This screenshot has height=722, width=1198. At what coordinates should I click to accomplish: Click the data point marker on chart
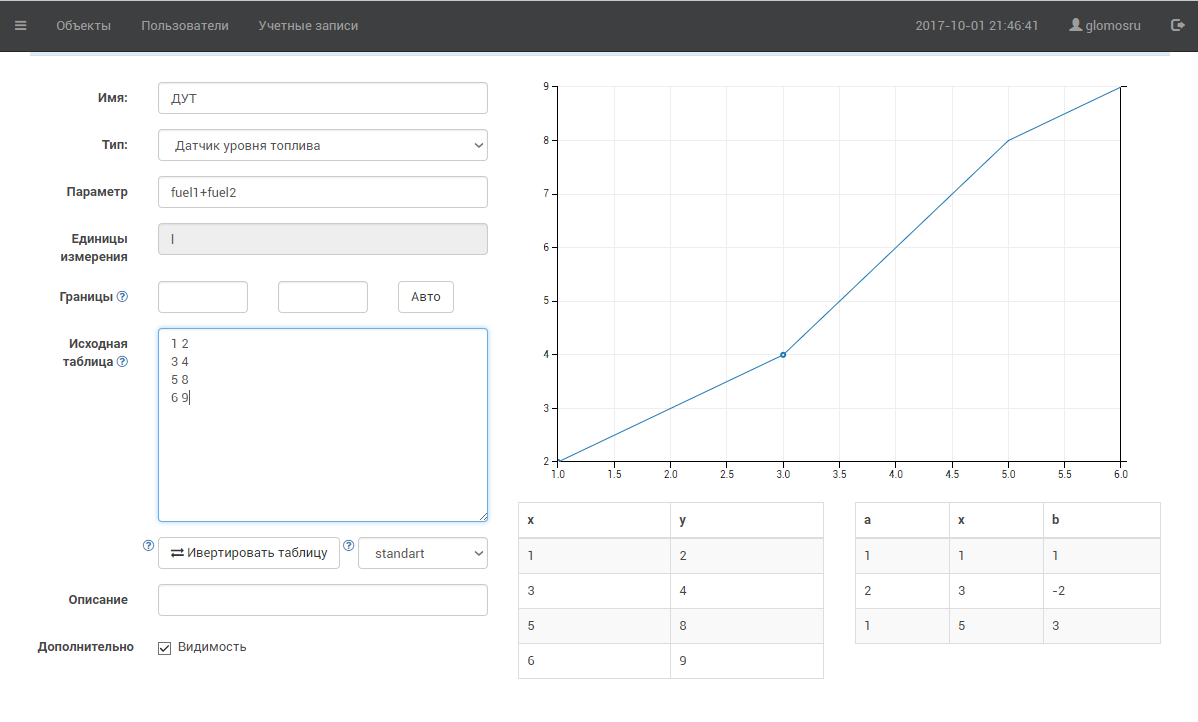pyautogui.click(x=783, y=355)
